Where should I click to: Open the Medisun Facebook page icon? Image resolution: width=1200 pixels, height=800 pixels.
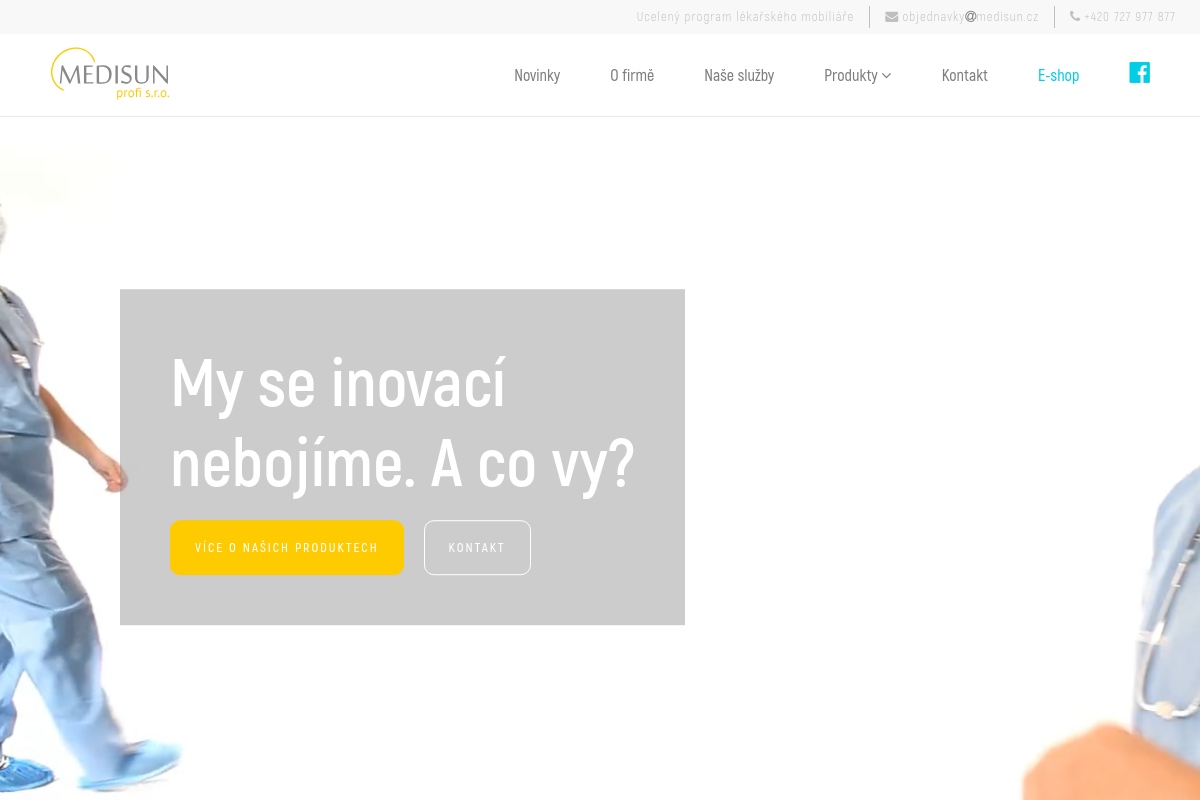click(1139, 73)
